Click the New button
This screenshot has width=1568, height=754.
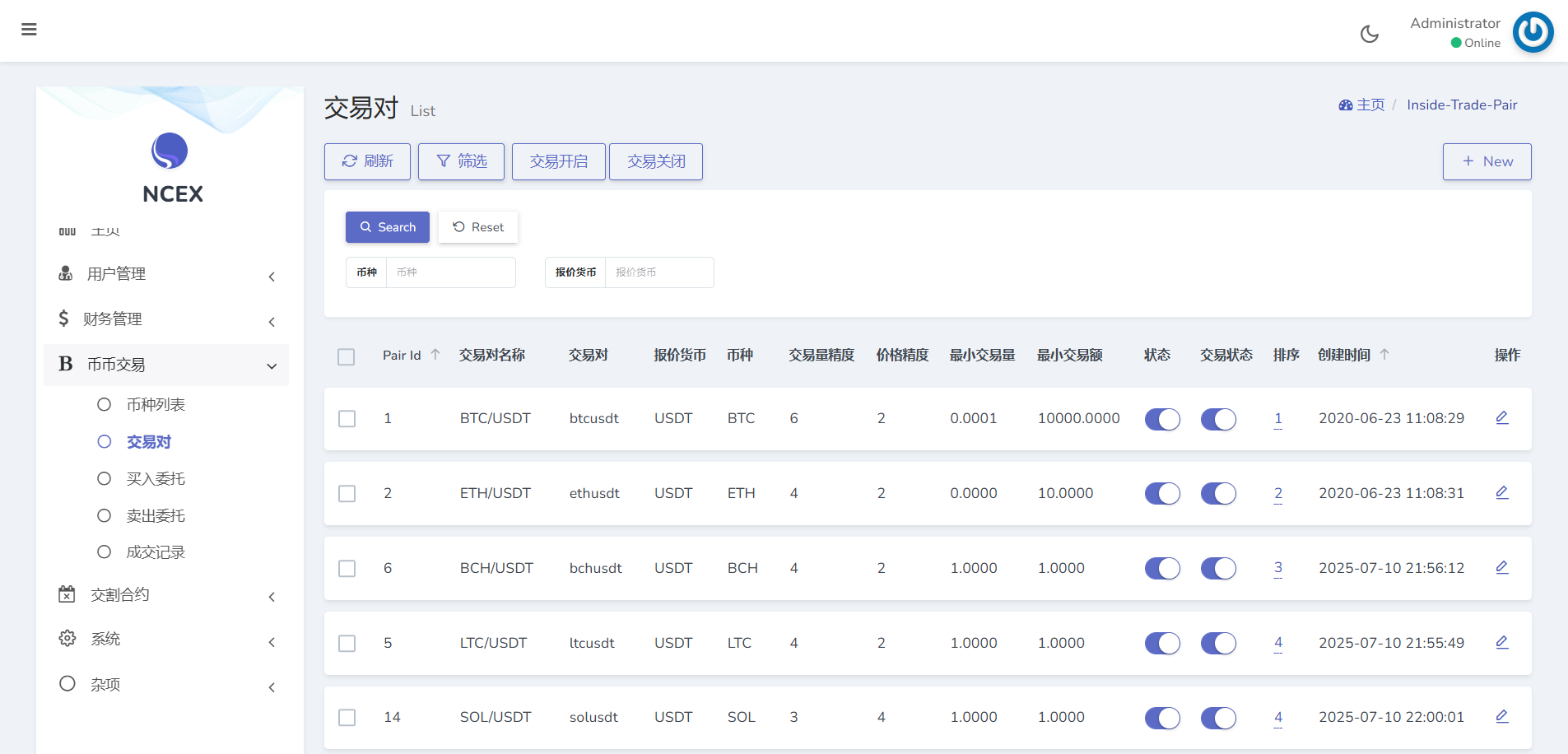point(1487,161)
